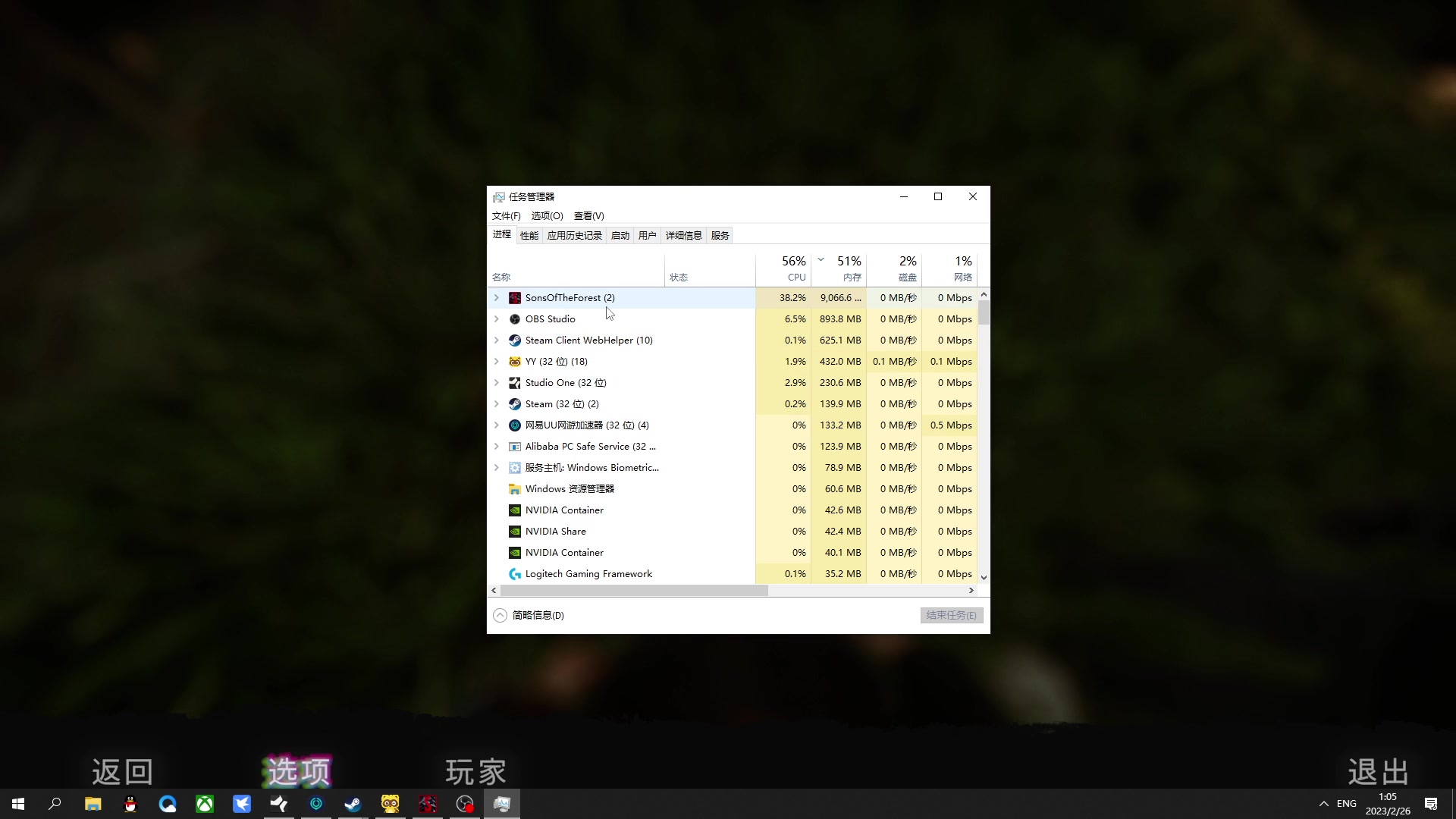Click the vertical scrollbar down arrow
Image resolution: width=1456 pixels, height=819 pixels.
984,578
